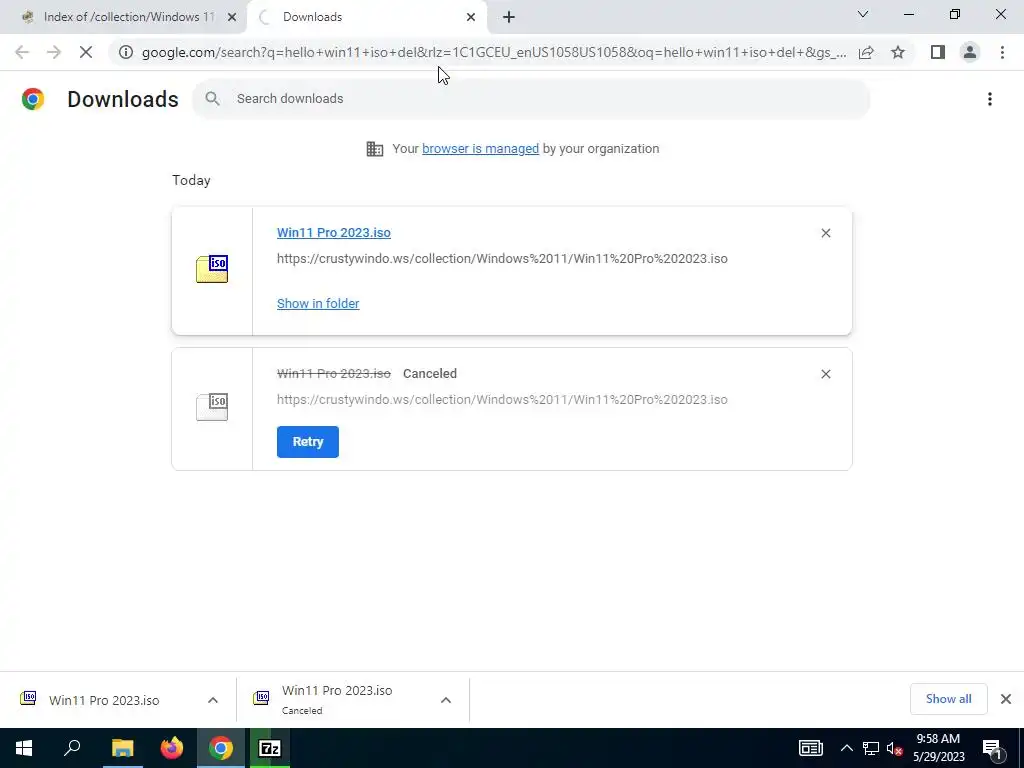Remove canceled Win11 Pro download from list
This screenshot has height=768, width=1024.
coord(825,374)
